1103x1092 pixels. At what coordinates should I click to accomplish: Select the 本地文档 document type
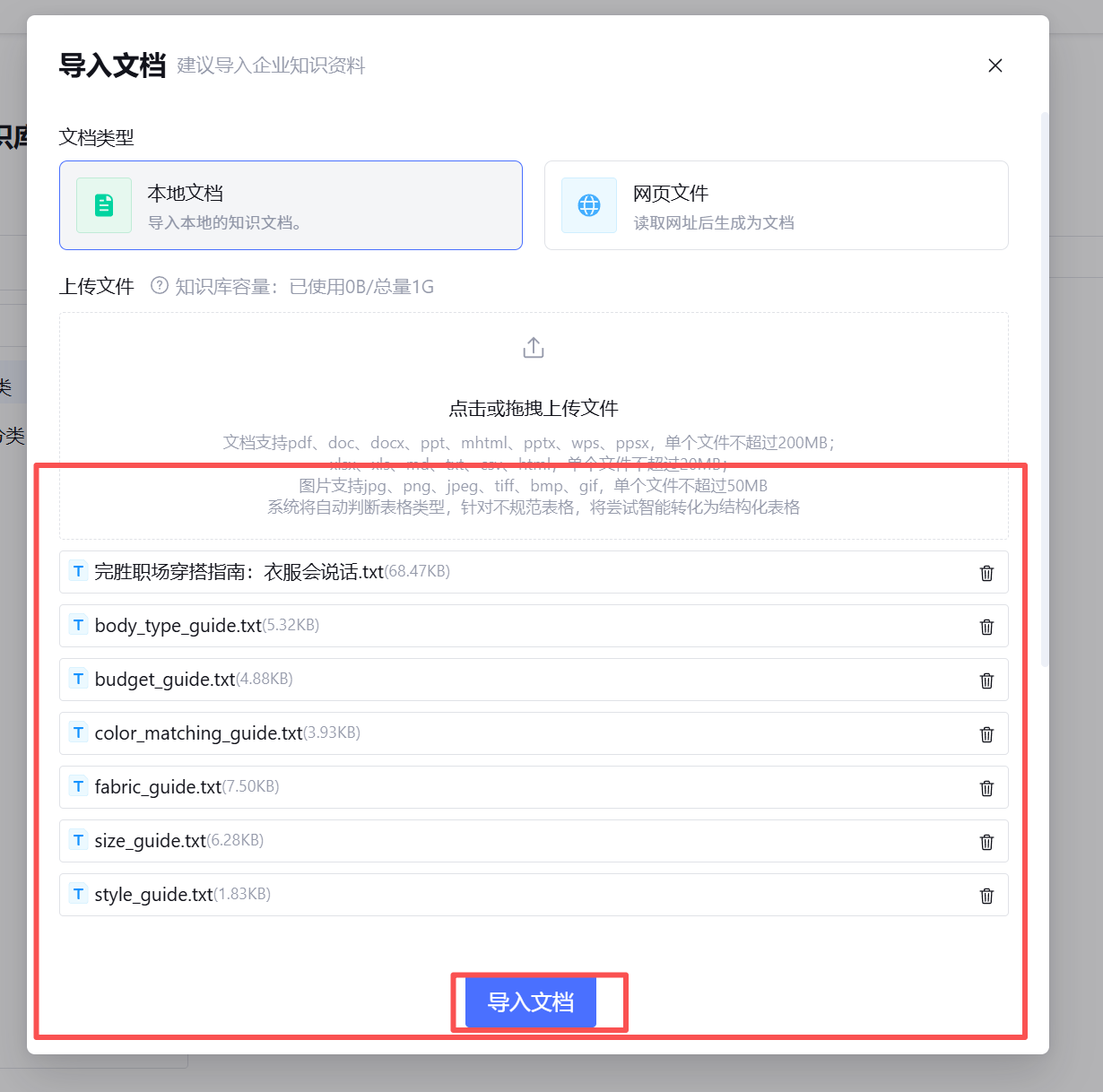(x=291, y=205)
